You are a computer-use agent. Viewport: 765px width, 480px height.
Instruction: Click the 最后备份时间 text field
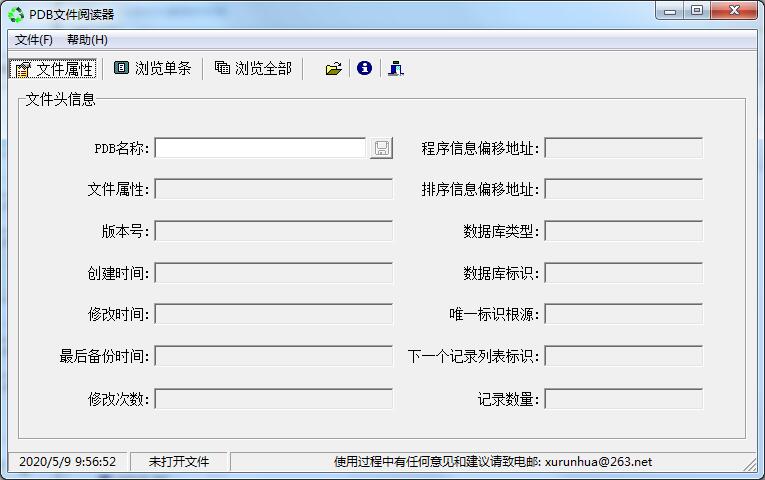[273, 356]
